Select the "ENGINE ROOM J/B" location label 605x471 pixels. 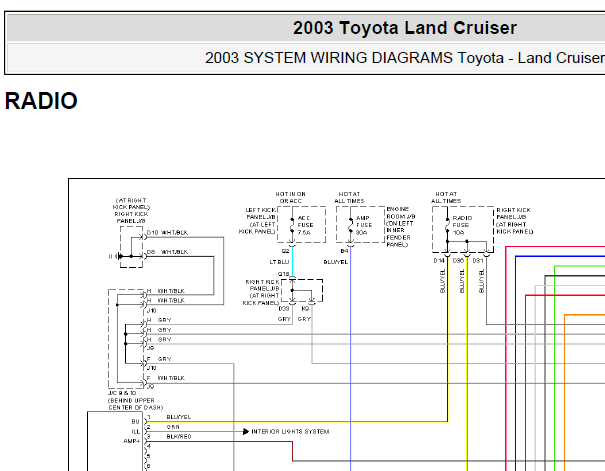401,227
